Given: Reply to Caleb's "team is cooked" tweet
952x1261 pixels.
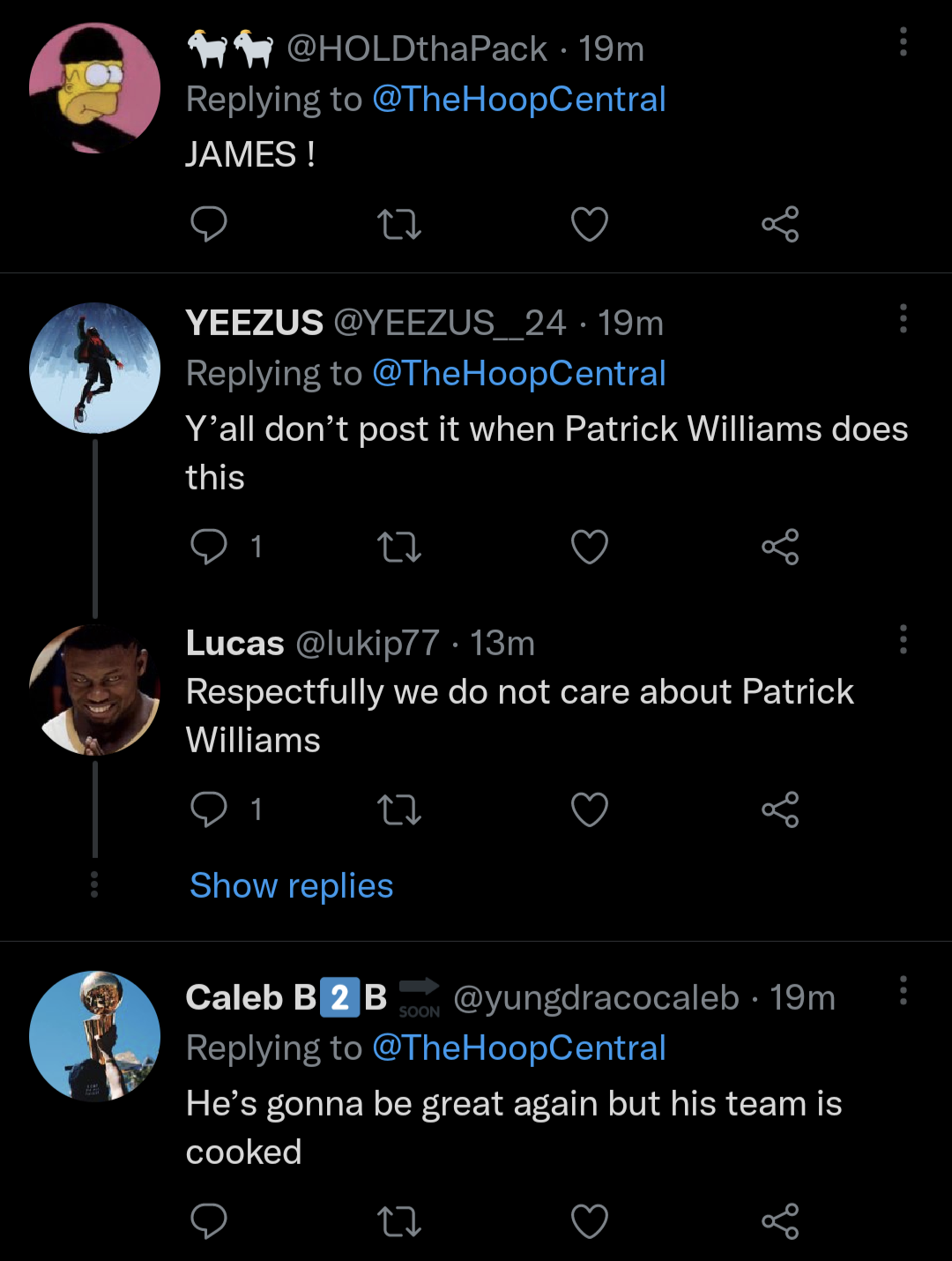Looking at the screenshot, I should point(209,1221).
